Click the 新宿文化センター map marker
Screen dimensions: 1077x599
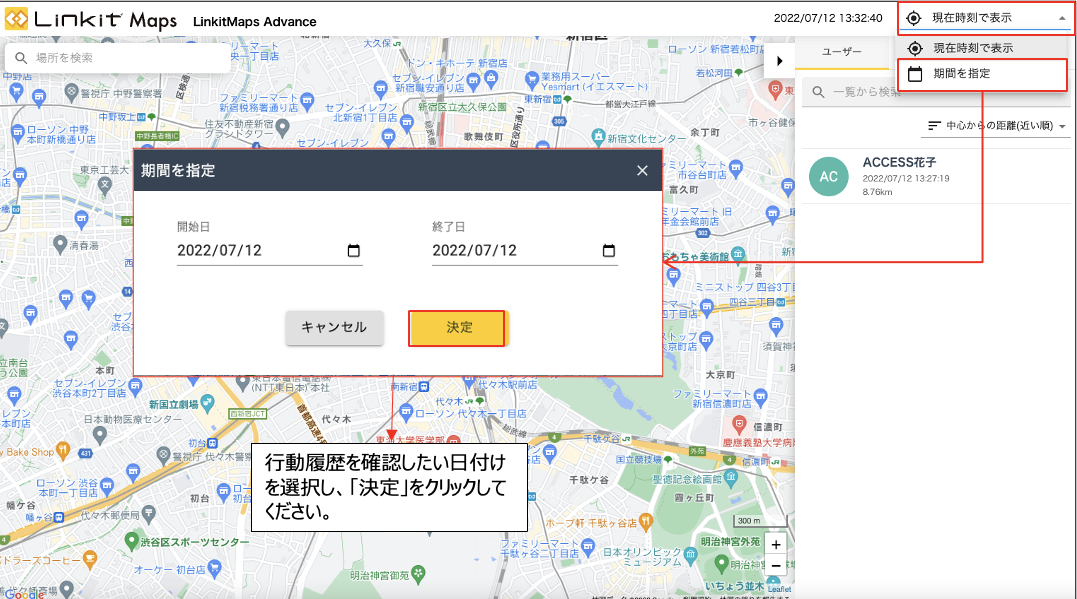click(x=598, y=136)
